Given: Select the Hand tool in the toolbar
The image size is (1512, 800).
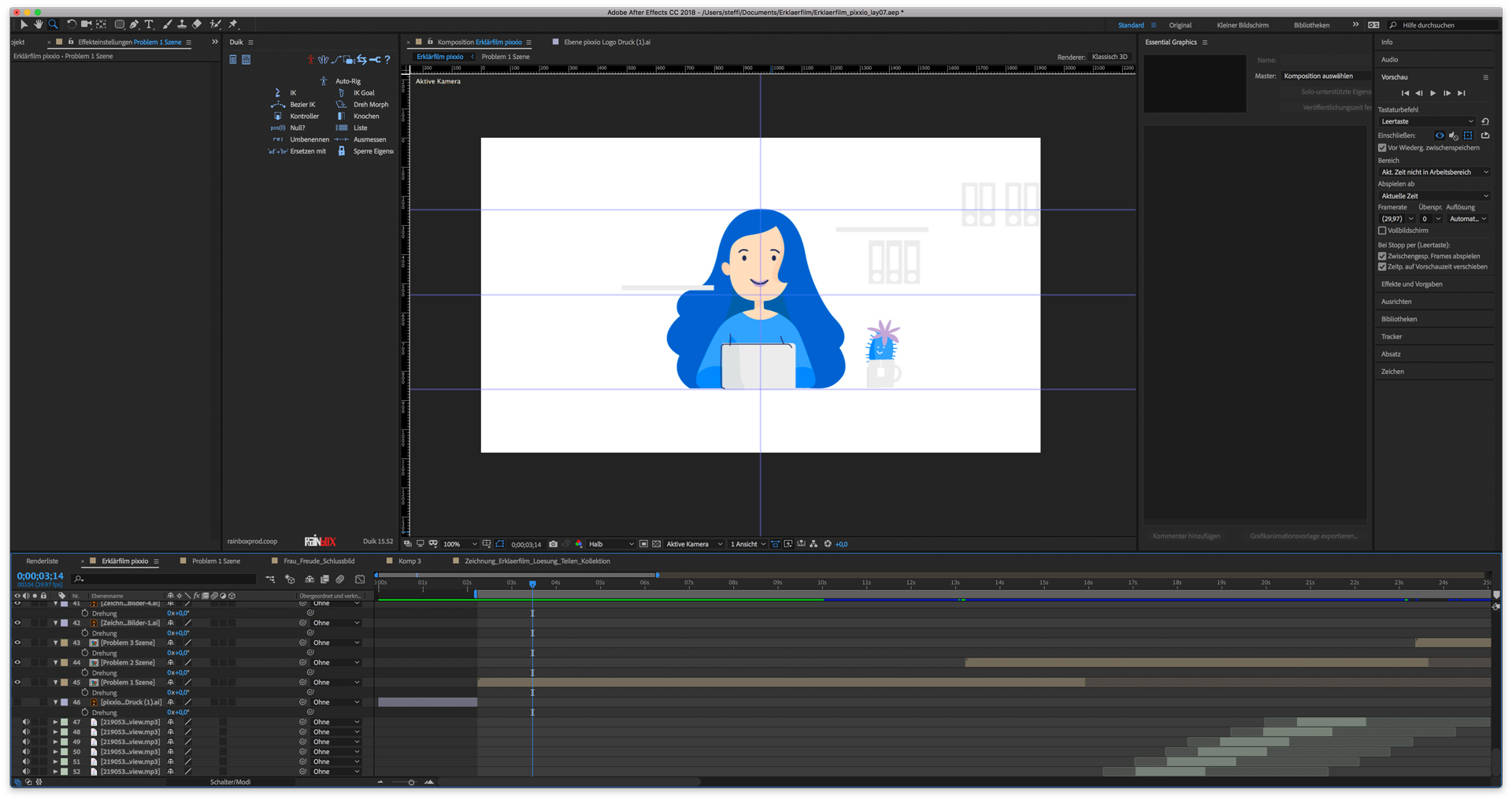Looking at the screenshot, I should coord(38,24).
